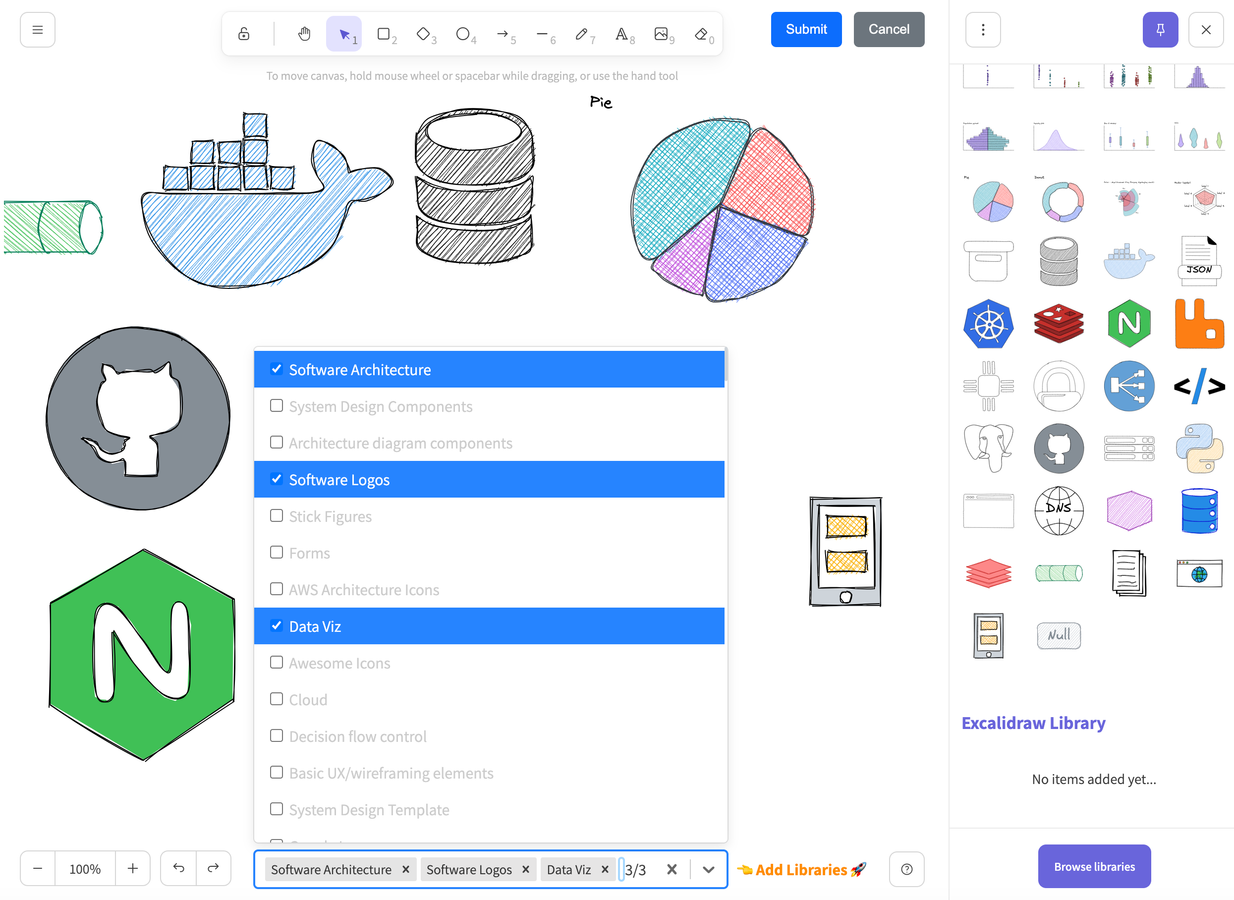Collapse the library multiselect dropdown chevron
The width and height of the screenshot is (1234, 900).
click(709, 870)
